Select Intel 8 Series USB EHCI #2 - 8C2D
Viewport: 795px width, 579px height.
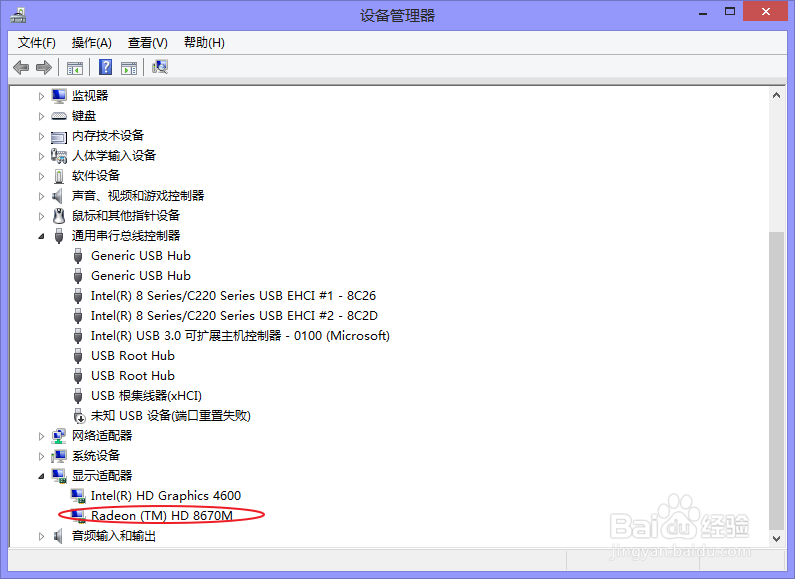point(234,315)
